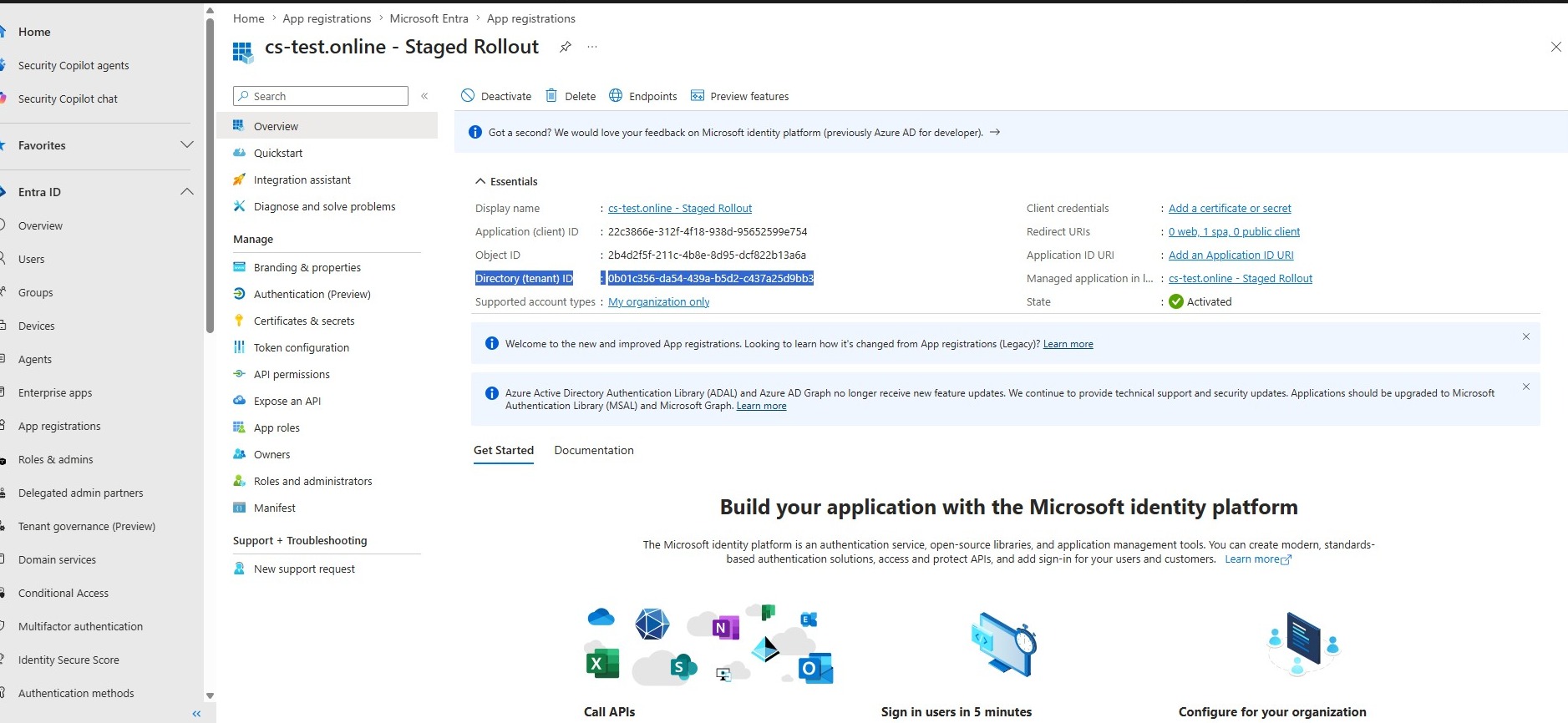Close the app registration blade with the X
This screenshot has width=1568, height=723.
click(x=1555, y=47)
